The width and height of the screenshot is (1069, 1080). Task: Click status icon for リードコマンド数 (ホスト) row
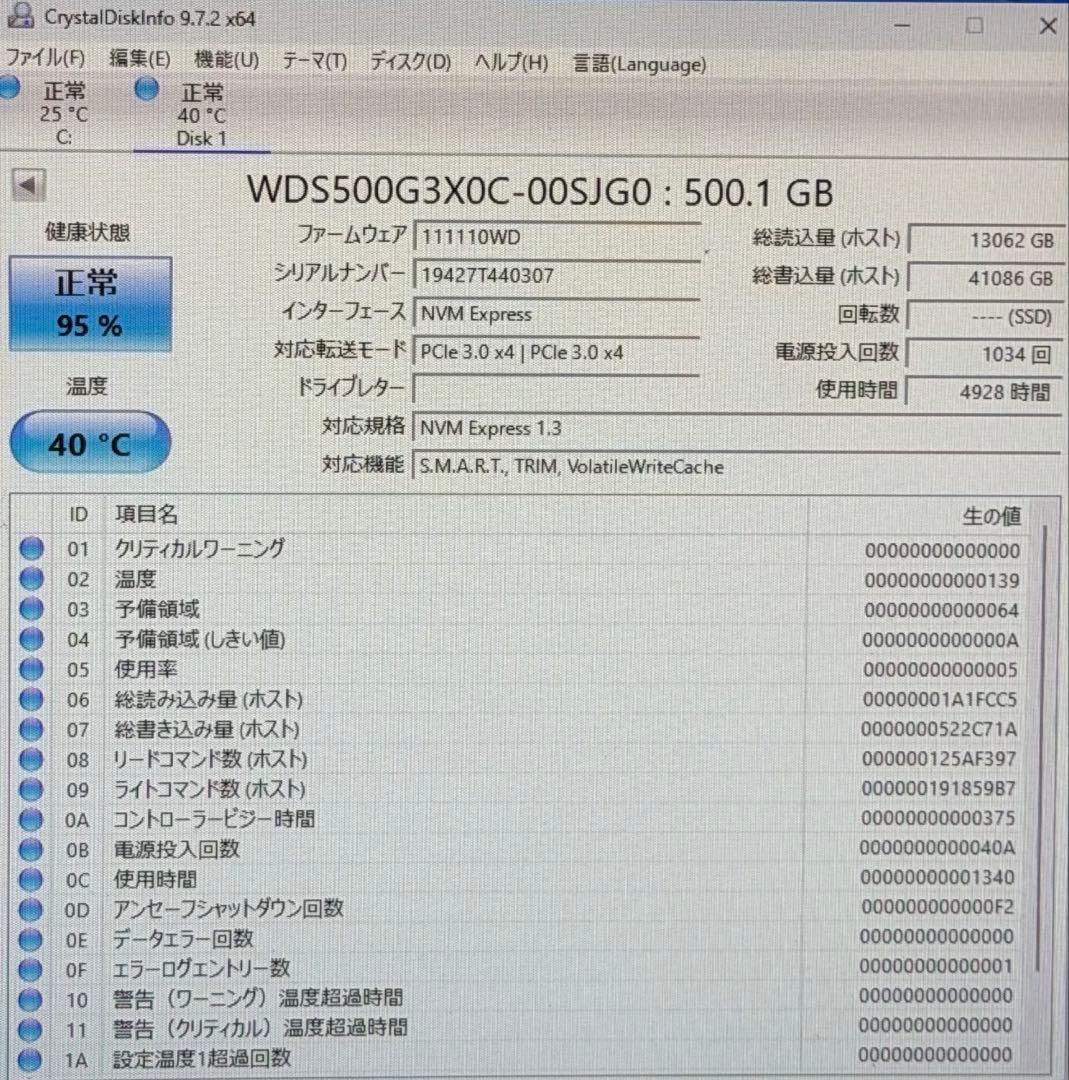click(31, 760)
